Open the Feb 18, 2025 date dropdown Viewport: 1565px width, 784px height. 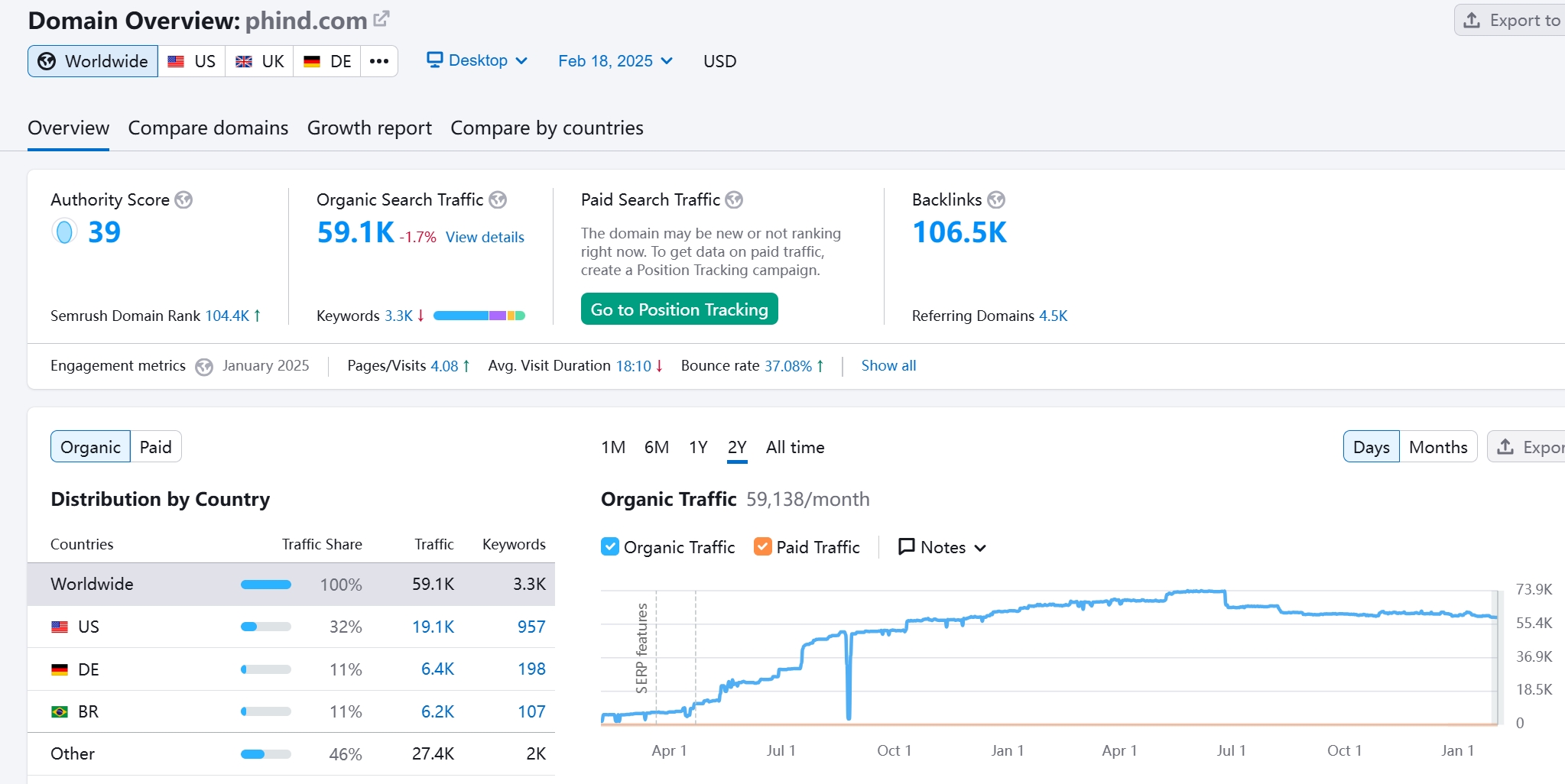615,61
